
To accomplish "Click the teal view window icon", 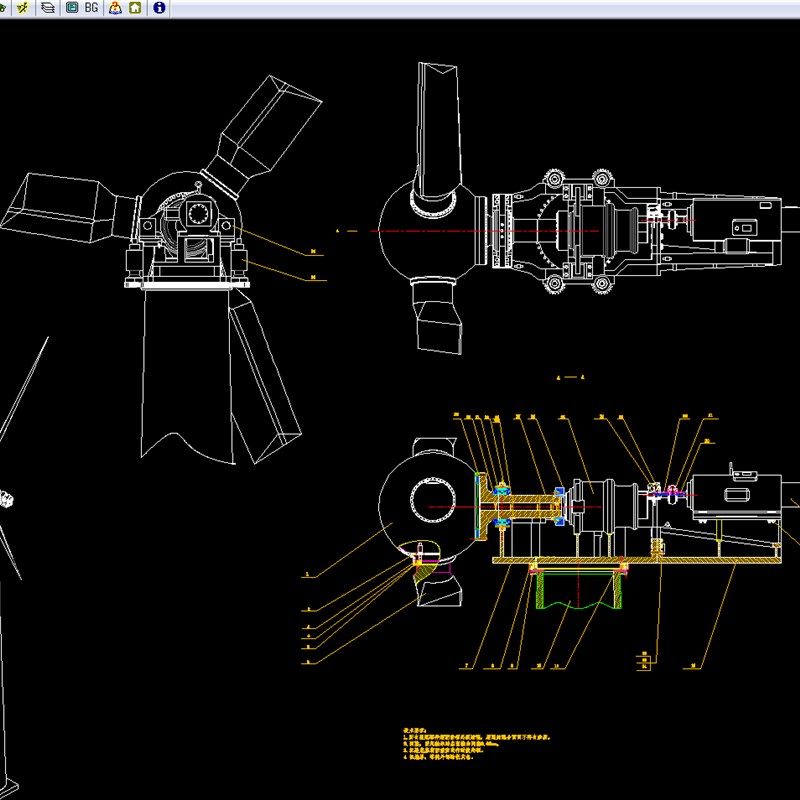I will pyautogui.click(x=71, y=8).
